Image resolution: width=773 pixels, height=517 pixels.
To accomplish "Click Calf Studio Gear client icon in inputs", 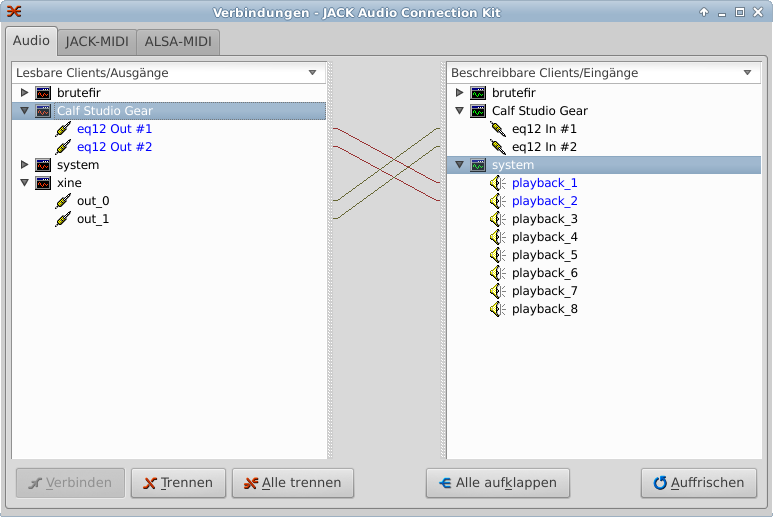I will [478, 111].
